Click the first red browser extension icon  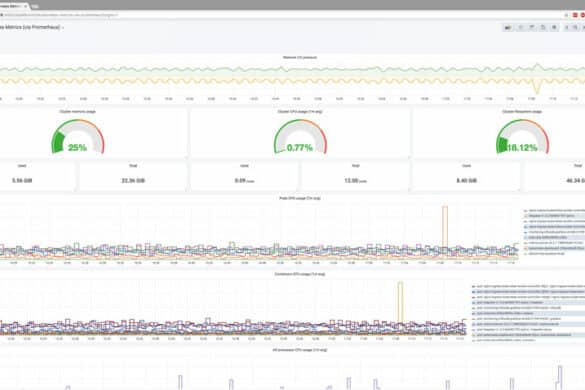[x=575, y=15]
